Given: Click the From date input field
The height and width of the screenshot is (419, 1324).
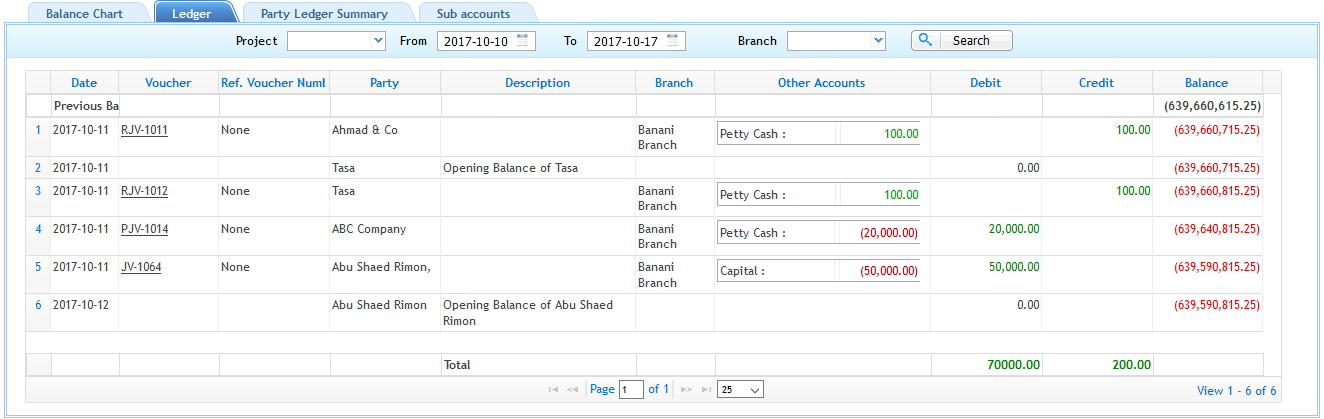Looking at the screenshot, I should [476, 41].
